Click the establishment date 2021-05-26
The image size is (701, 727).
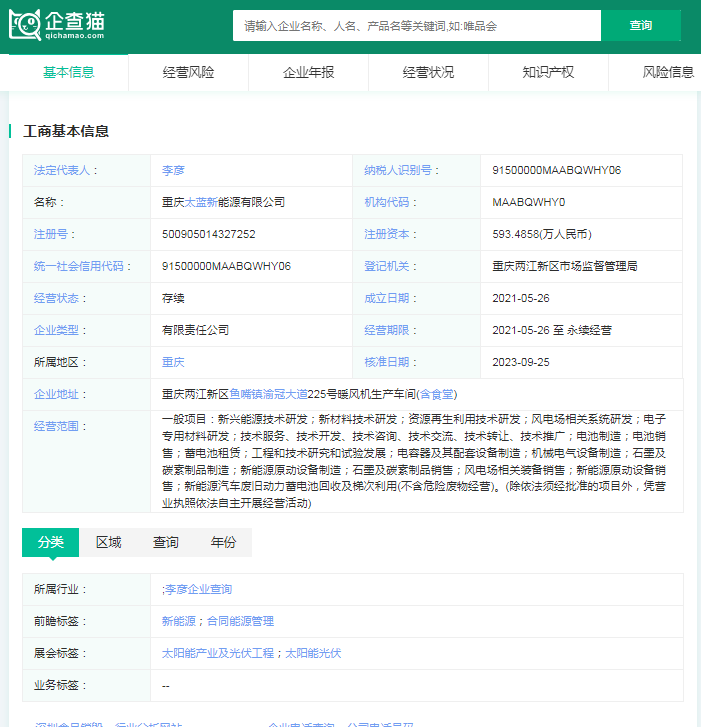point(521,299)
